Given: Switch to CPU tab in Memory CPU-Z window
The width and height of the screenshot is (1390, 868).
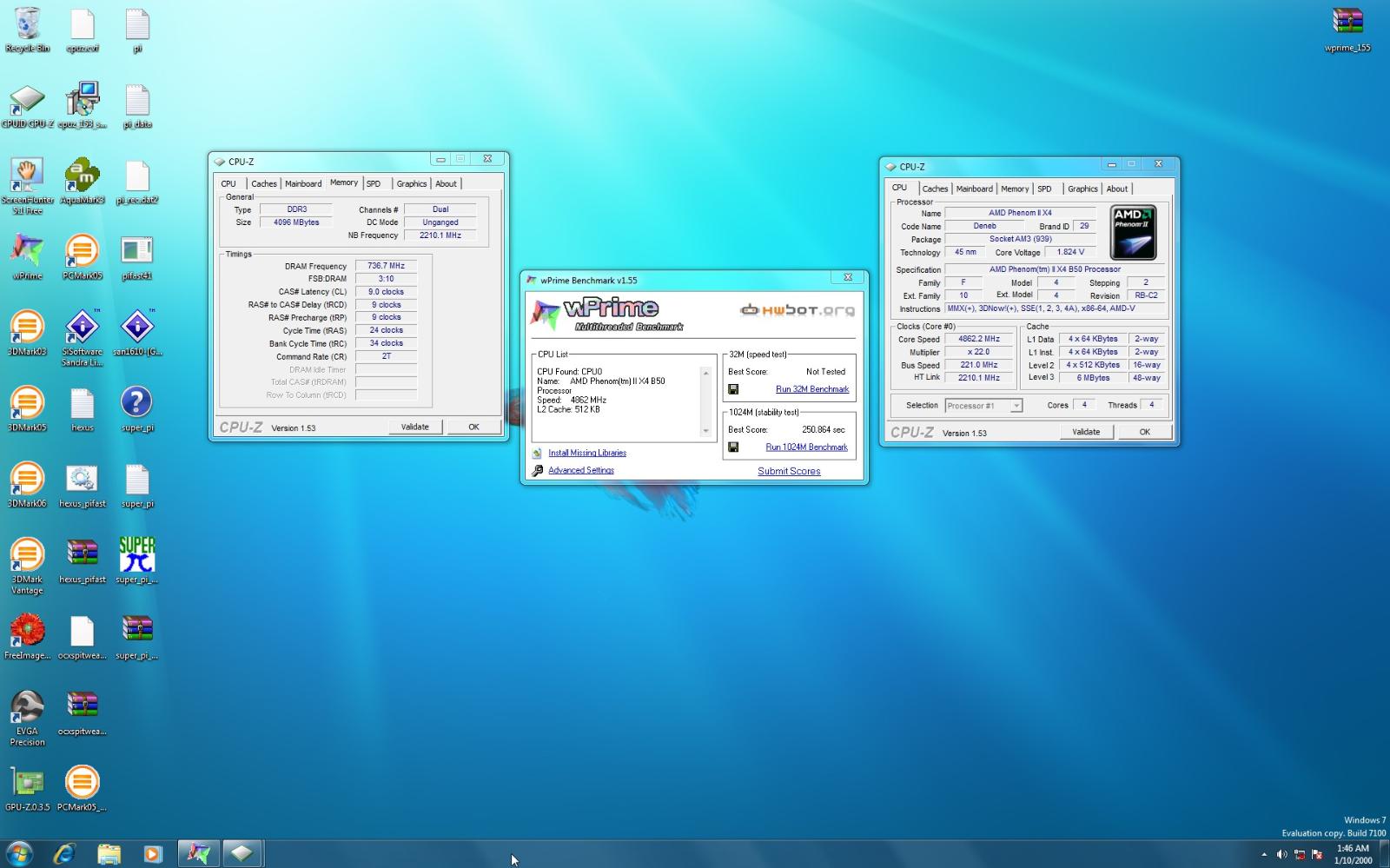Looking at the screenshot, I should coord(228,183).
